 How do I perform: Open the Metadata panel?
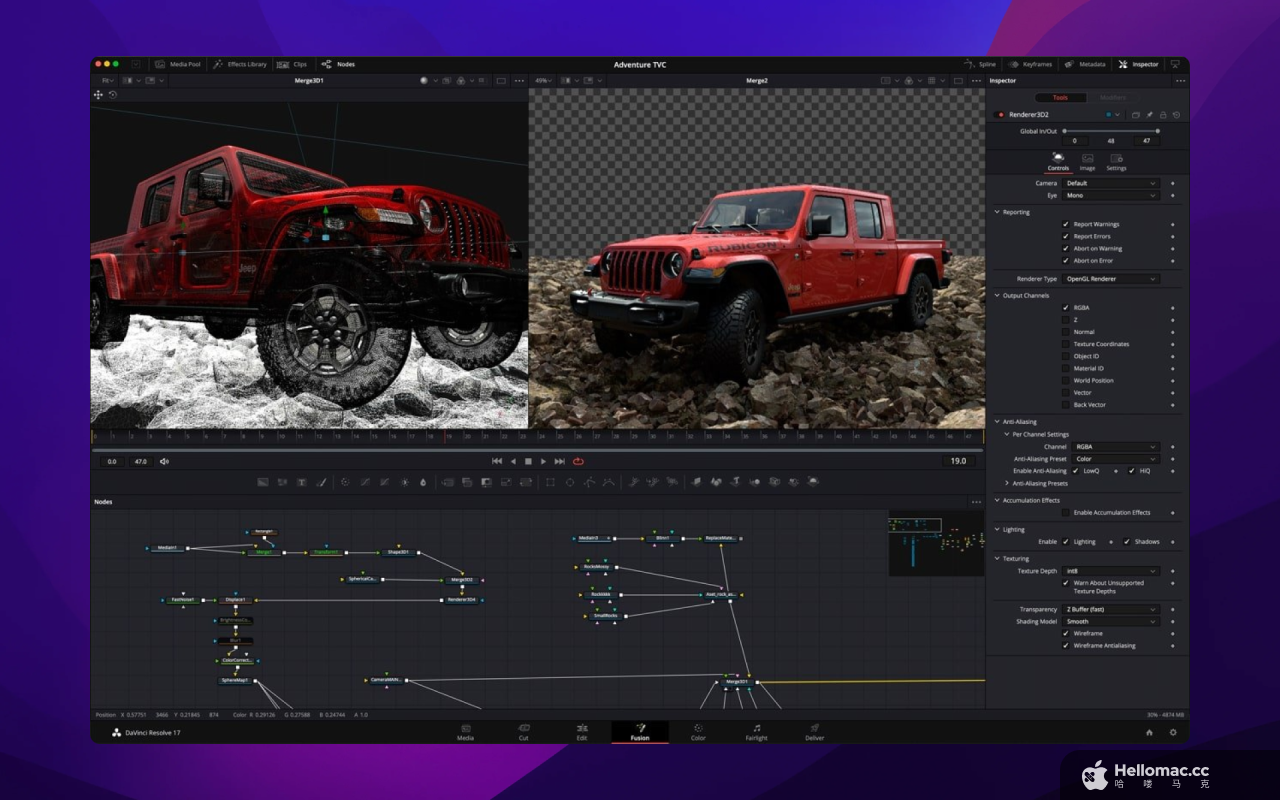point(1085,64)
